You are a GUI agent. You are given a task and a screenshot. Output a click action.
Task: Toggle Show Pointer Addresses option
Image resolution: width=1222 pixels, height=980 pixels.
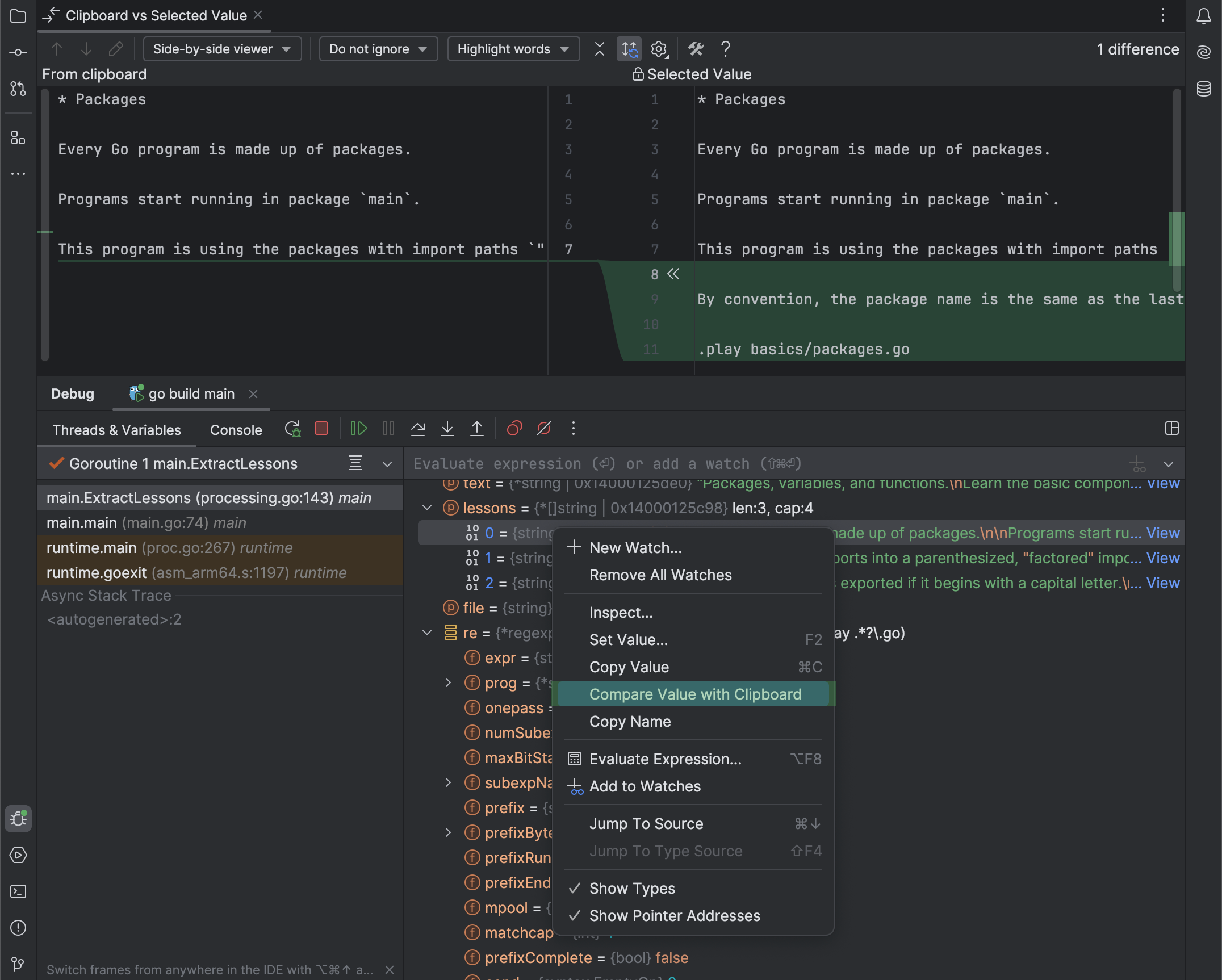tap(693, 915)
